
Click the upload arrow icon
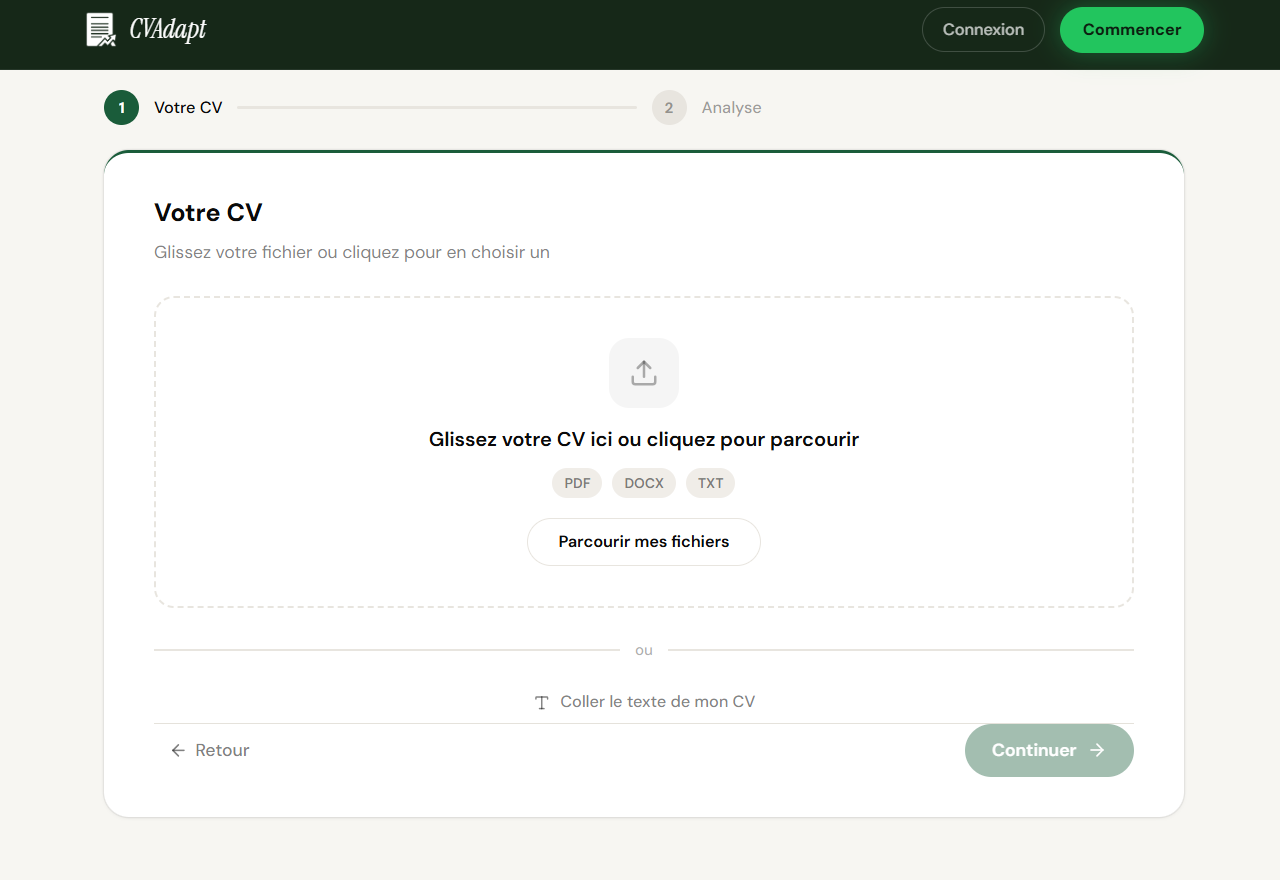(x=643, y=372)
